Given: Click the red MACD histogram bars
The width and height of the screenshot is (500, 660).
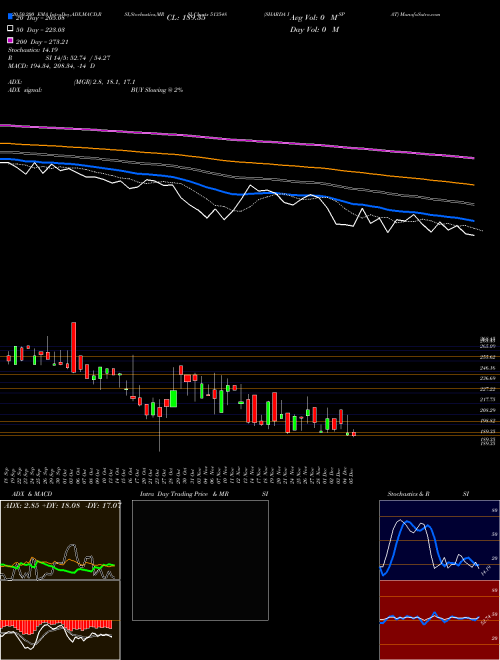Looking at the screenshot, I should click(x=56, y=626).
